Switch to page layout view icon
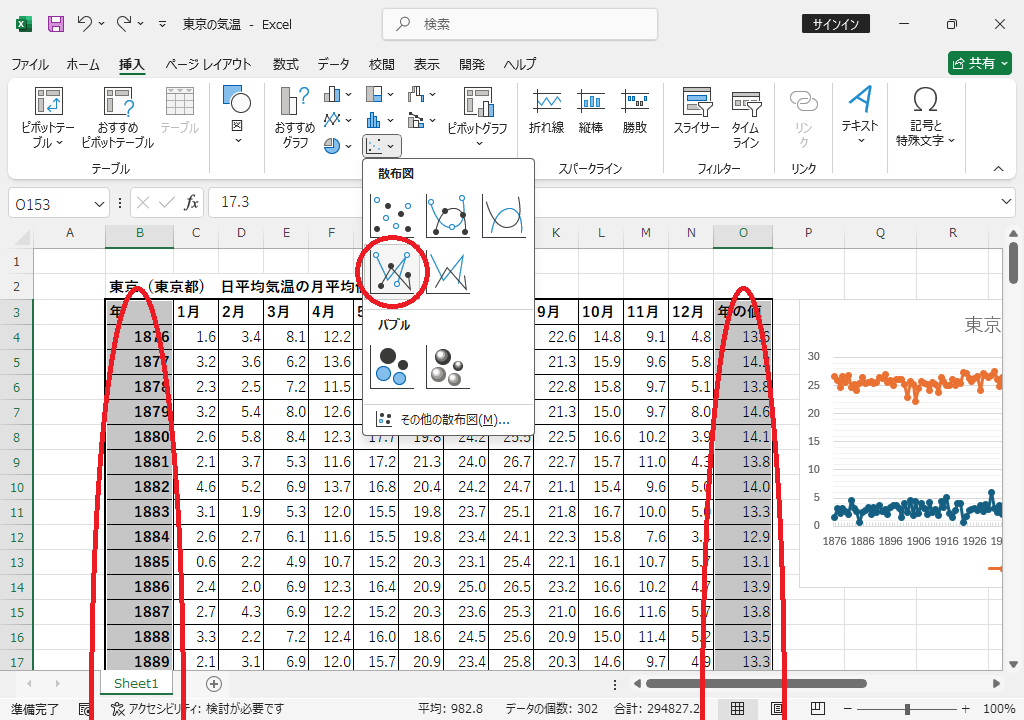Image resolution: width=1024 pixels, height=720 pixels. coord(777,708)
